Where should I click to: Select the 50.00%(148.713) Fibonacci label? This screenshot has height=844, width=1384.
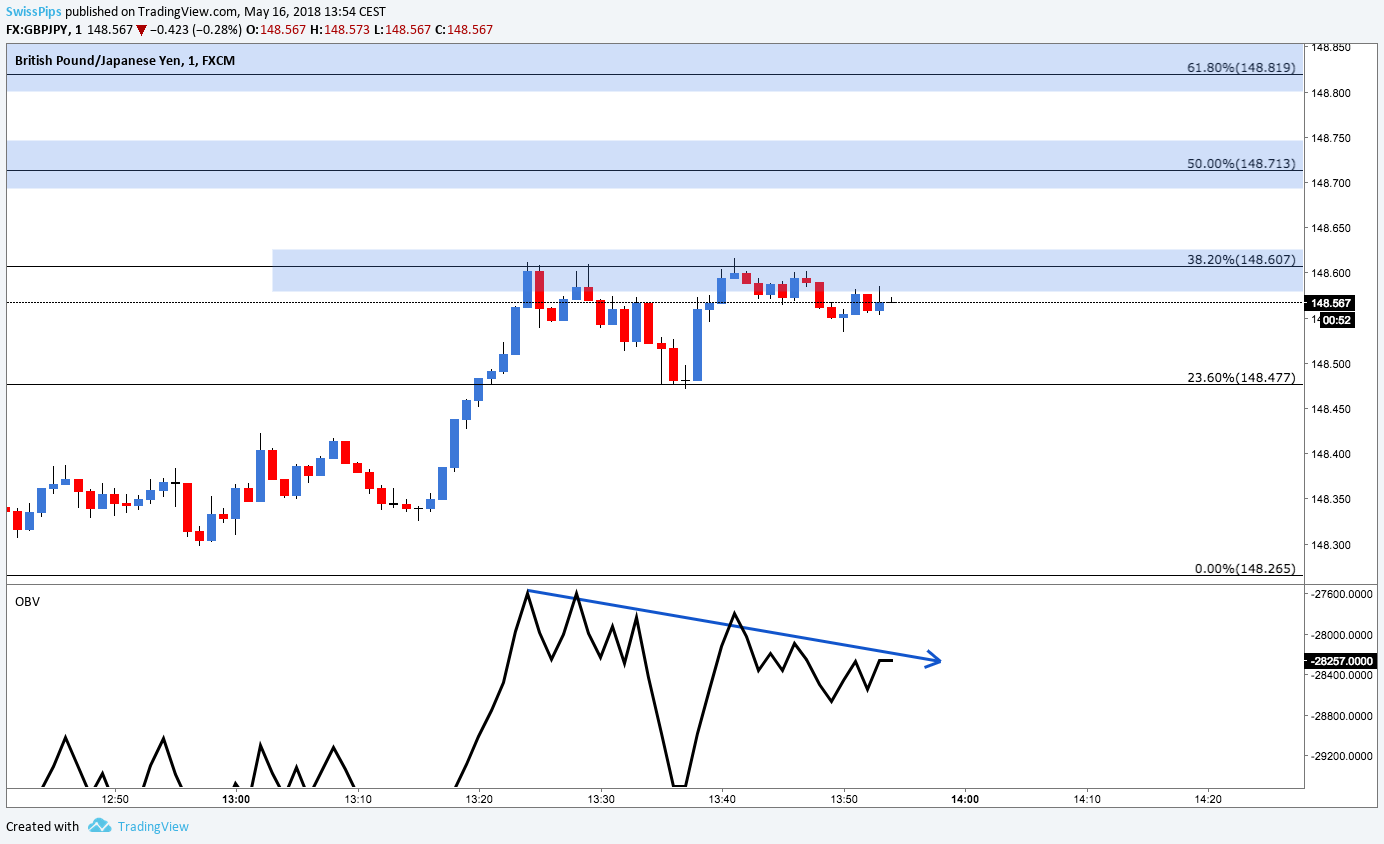point(1240,163)
